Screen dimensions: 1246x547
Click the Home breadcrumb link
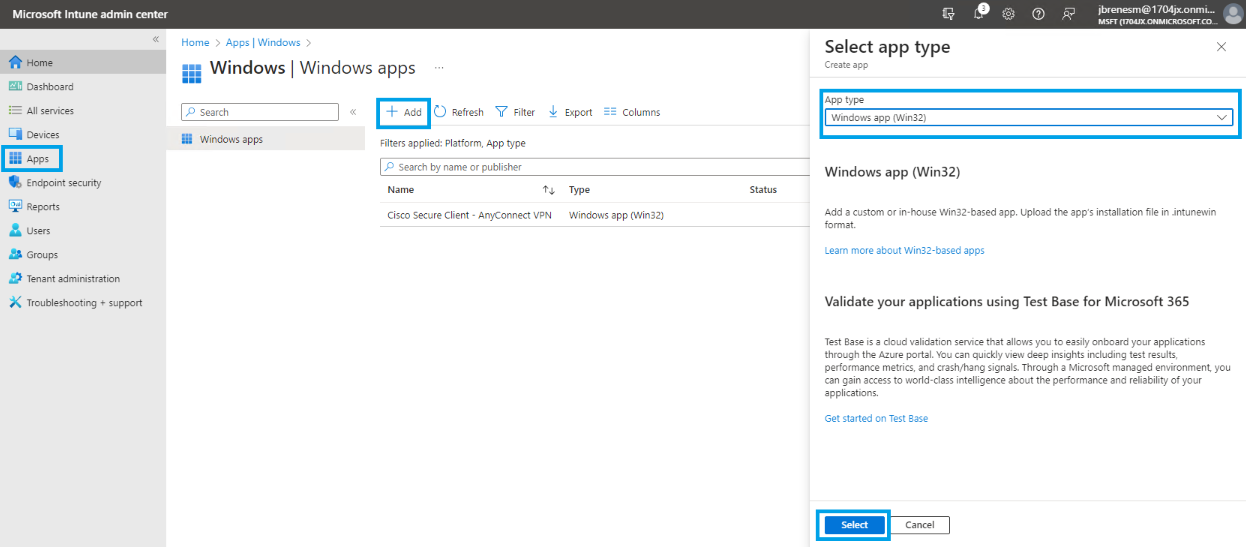(195, 43)
